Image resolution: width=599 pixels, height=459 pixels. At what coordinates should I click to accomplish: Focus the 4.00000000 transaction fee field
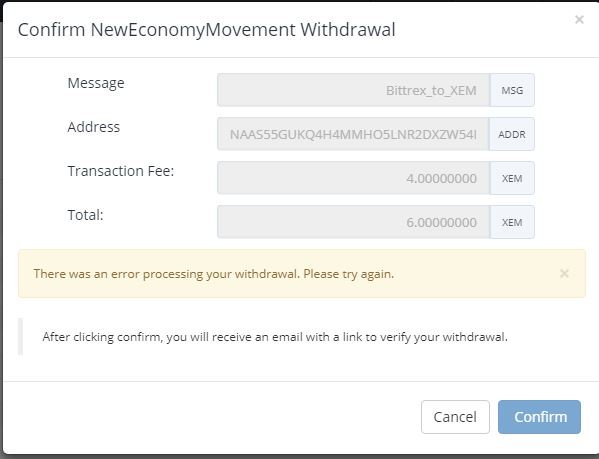(353, 178)
